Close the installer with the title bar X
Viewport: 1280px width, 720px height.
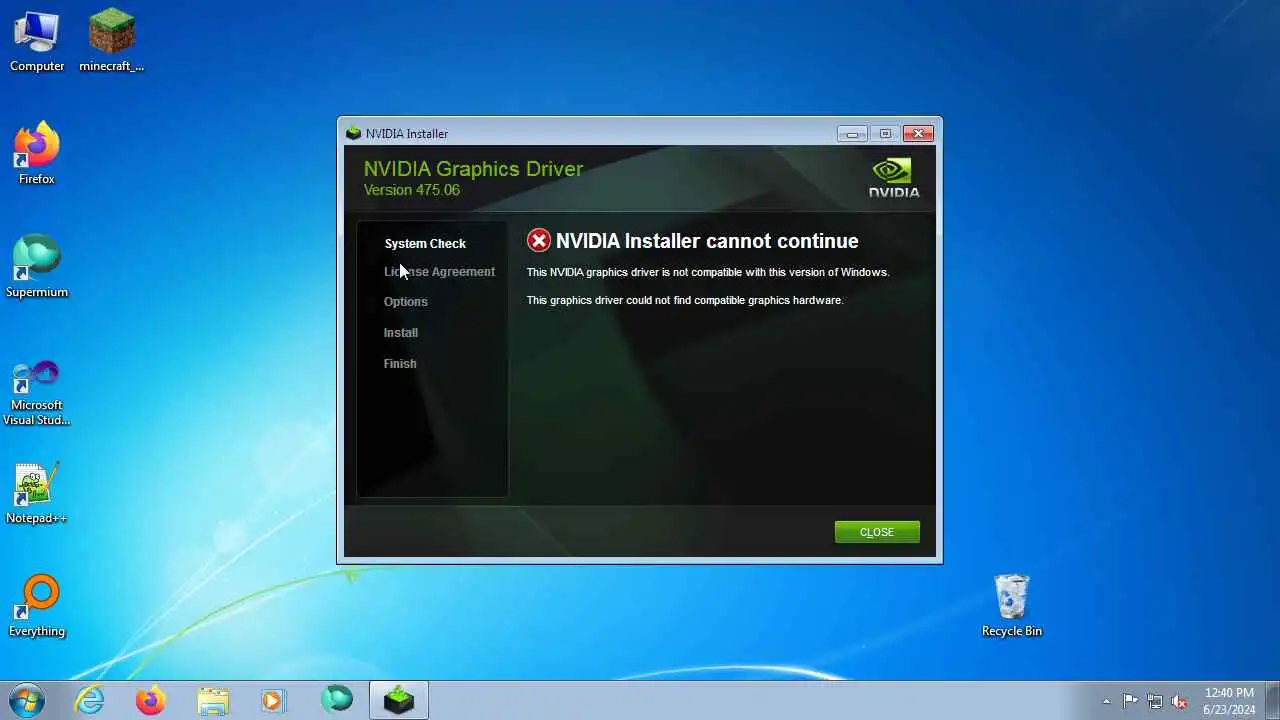pos(918,133)
